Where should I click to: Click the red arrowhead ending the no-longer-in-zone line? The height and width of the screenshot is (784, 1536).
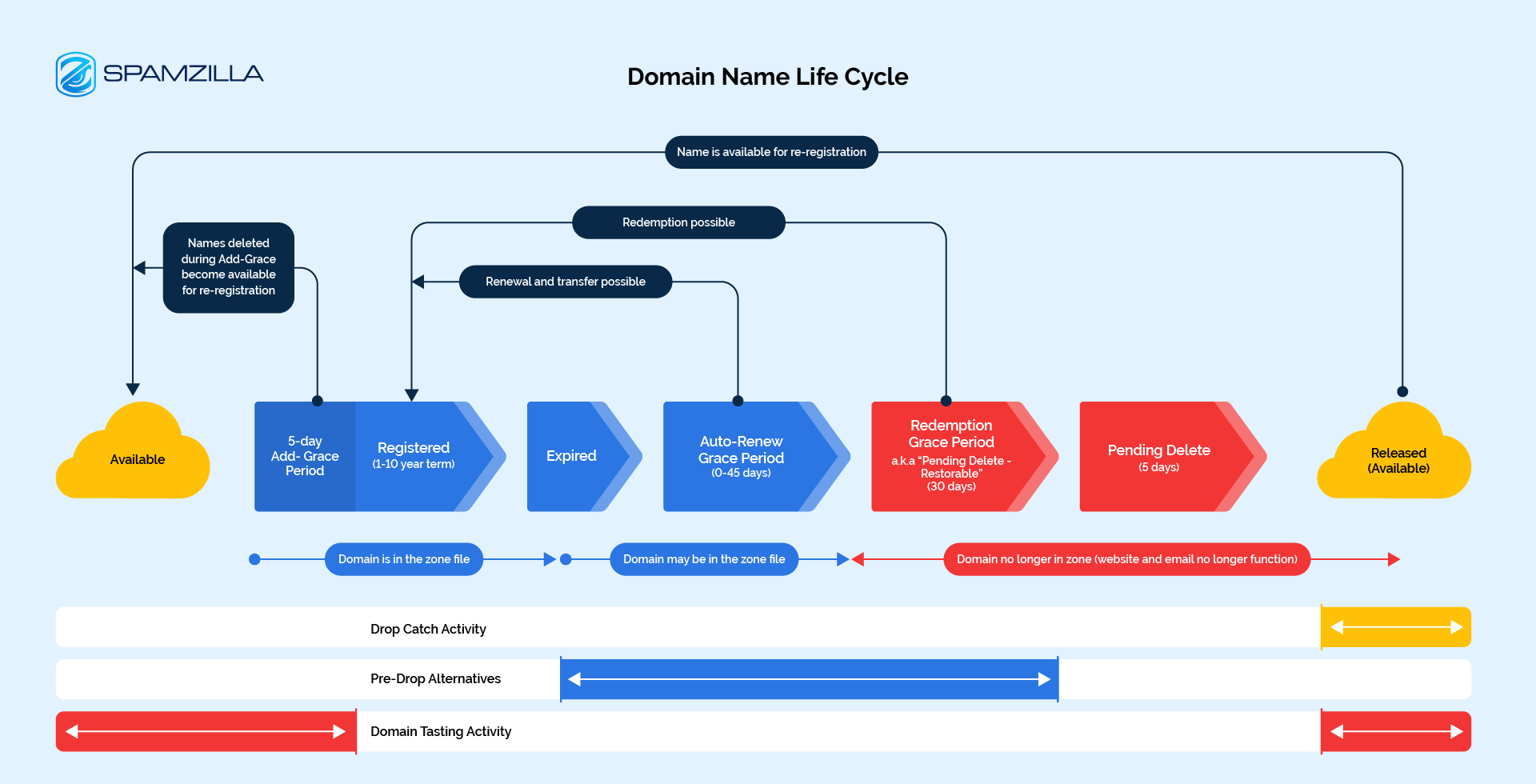1394,559
